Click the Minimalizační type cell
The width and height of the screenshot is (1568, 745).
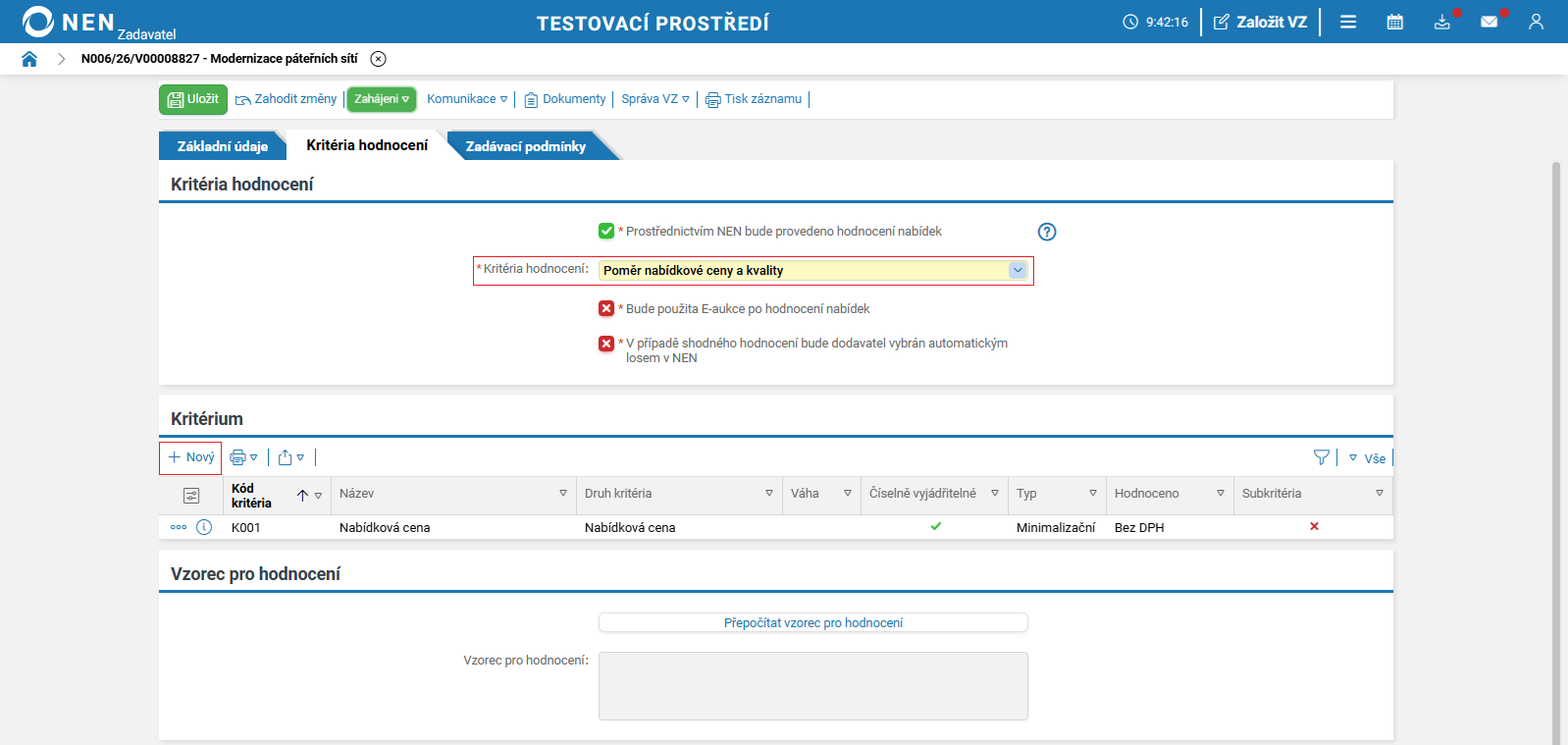click(1056, 528)
